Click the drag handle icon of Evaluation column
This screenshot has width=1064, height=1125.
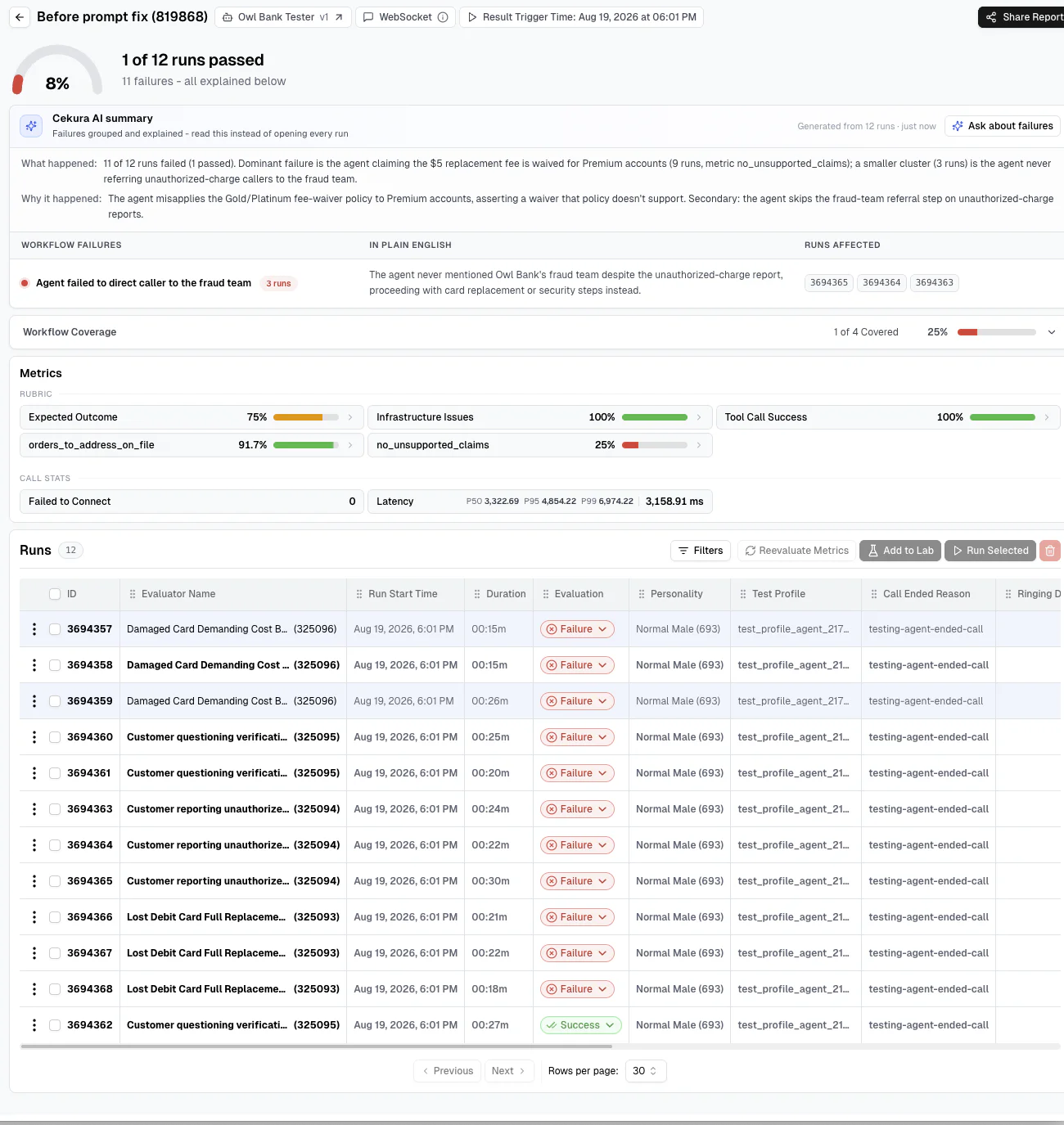(x=546, y=594)
